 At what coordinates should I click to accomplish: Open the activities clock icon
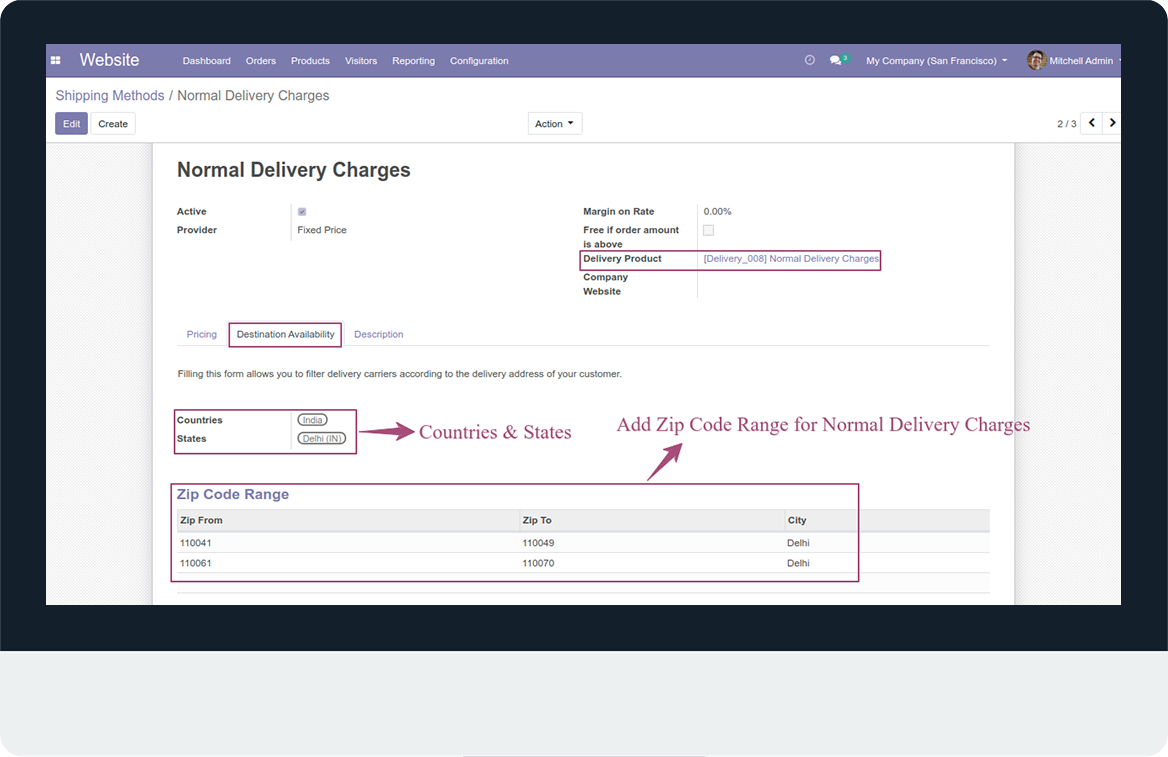click(810, 60)
